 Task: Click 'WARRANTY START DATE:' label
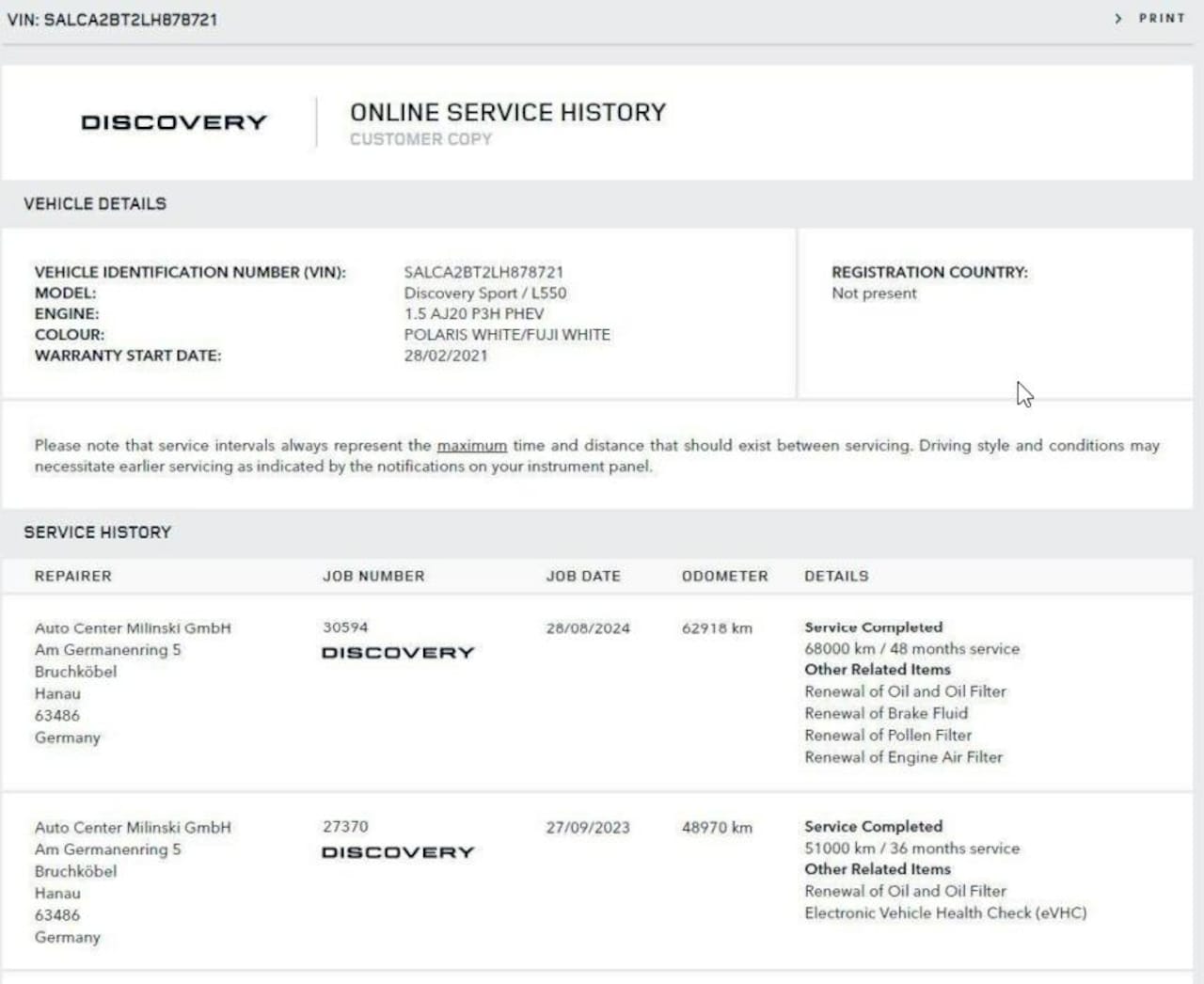pos(128,355)
